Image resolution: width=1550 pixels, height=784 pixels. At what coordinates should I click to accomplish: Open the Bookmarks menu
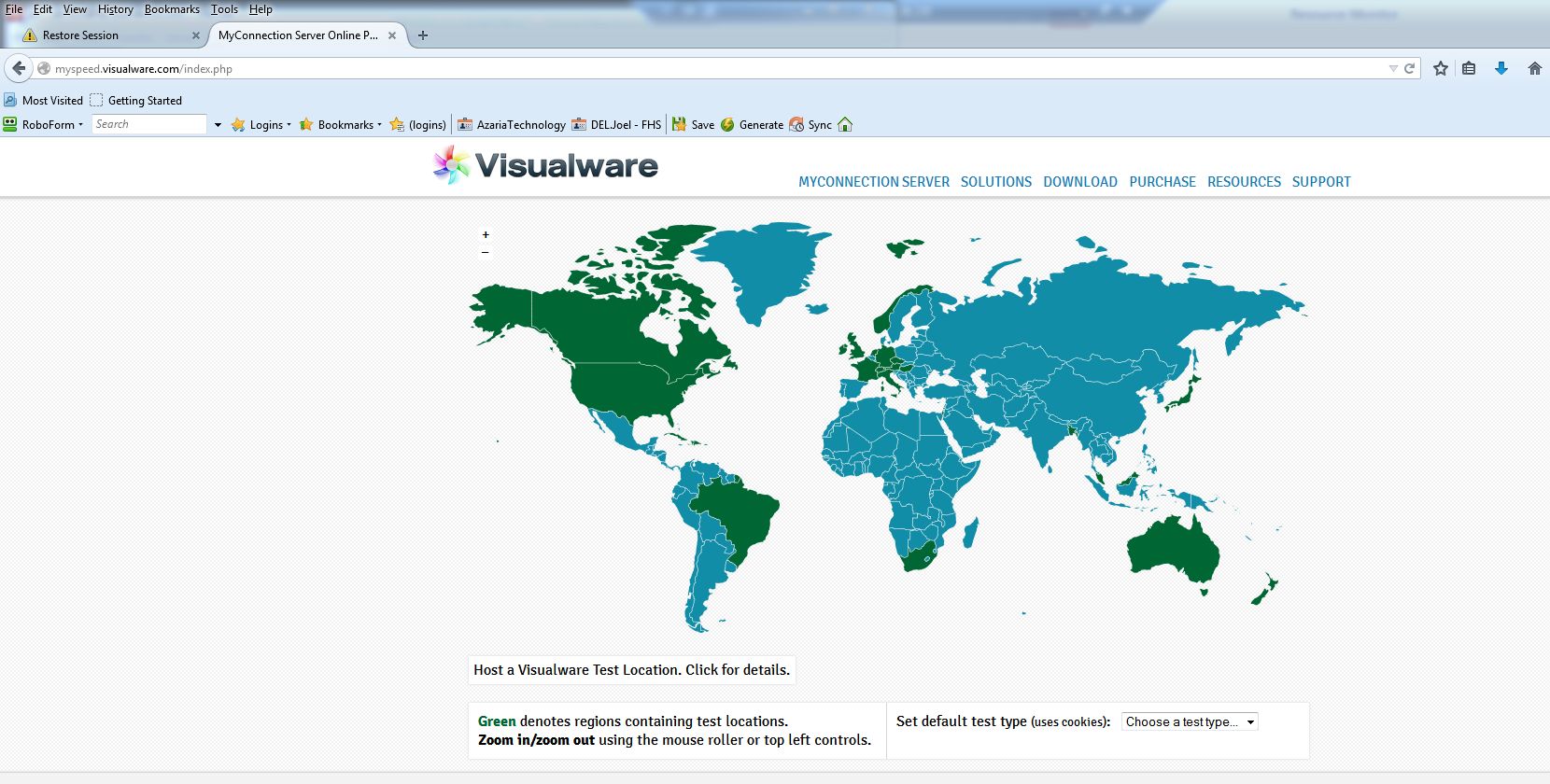pyautogui.click(x=172, y=9)
